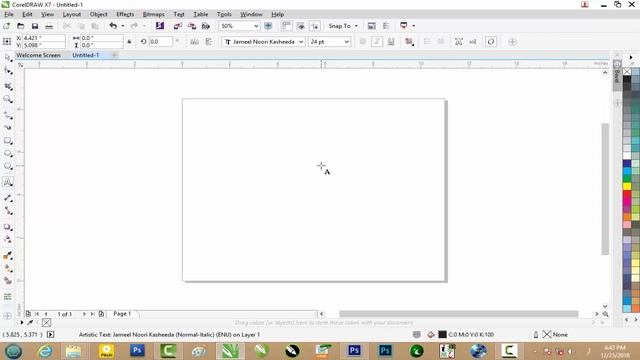Viewport: 640px width, 360px height.
Task: Select the Text tool in toolbox
Action: (x=8, y=182)
